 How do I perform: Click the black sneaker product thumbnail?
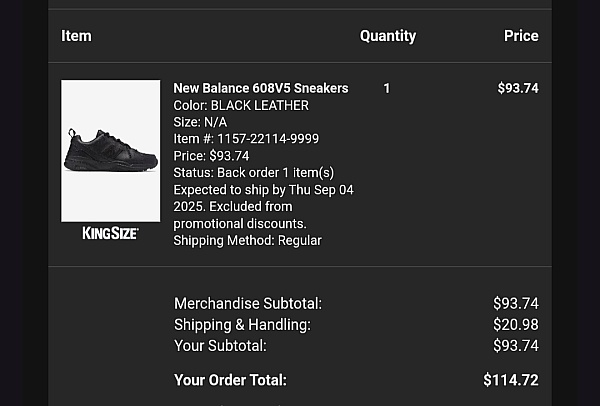tap(110, 150)
